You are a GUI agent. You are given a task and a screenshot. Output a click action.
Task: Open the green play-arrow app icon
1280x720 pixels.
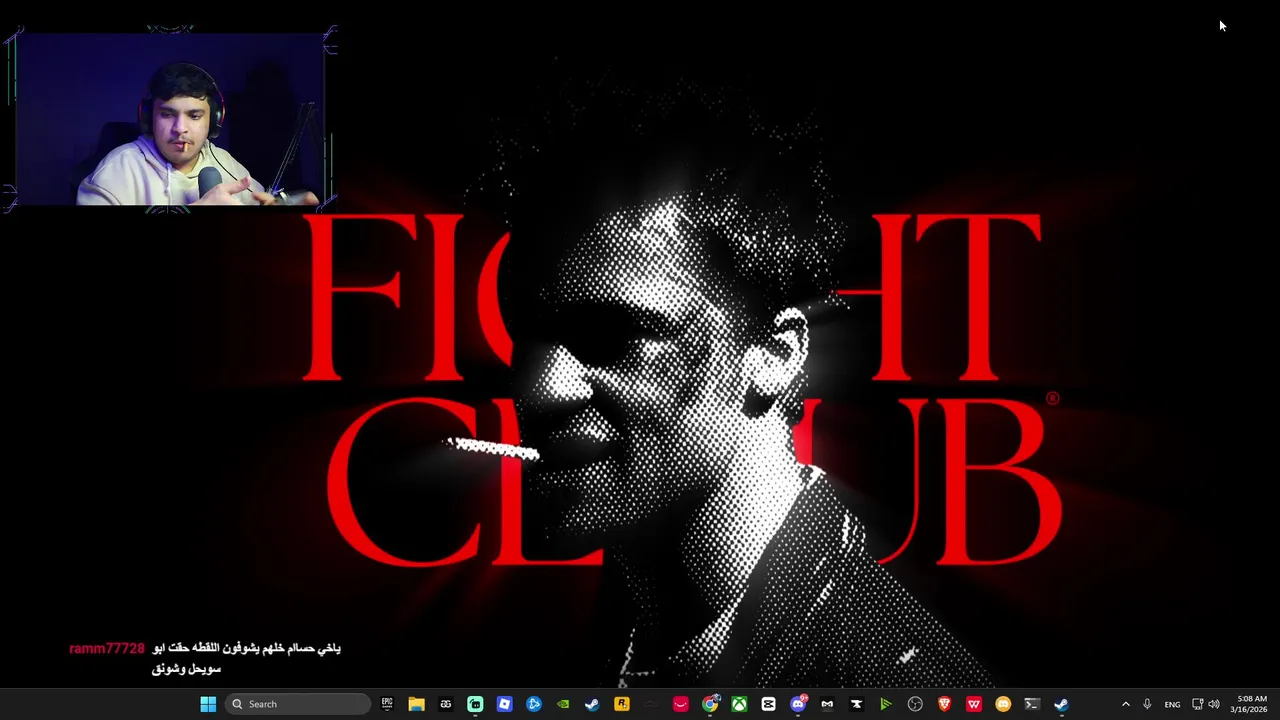[x=885, y=704]
